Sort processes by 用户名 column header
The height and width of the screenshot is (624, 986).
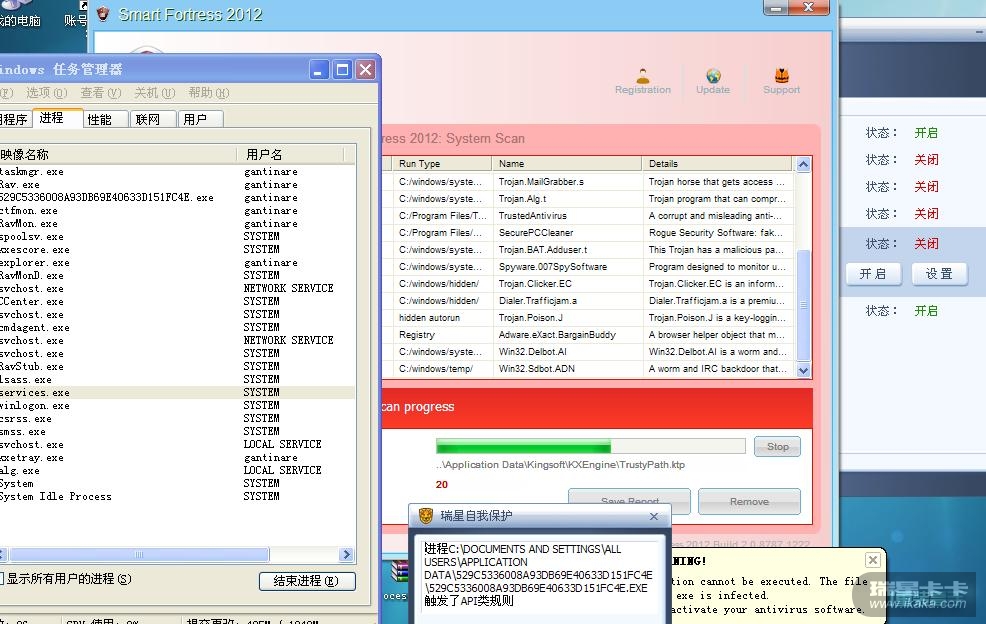(x=291, y=155)
